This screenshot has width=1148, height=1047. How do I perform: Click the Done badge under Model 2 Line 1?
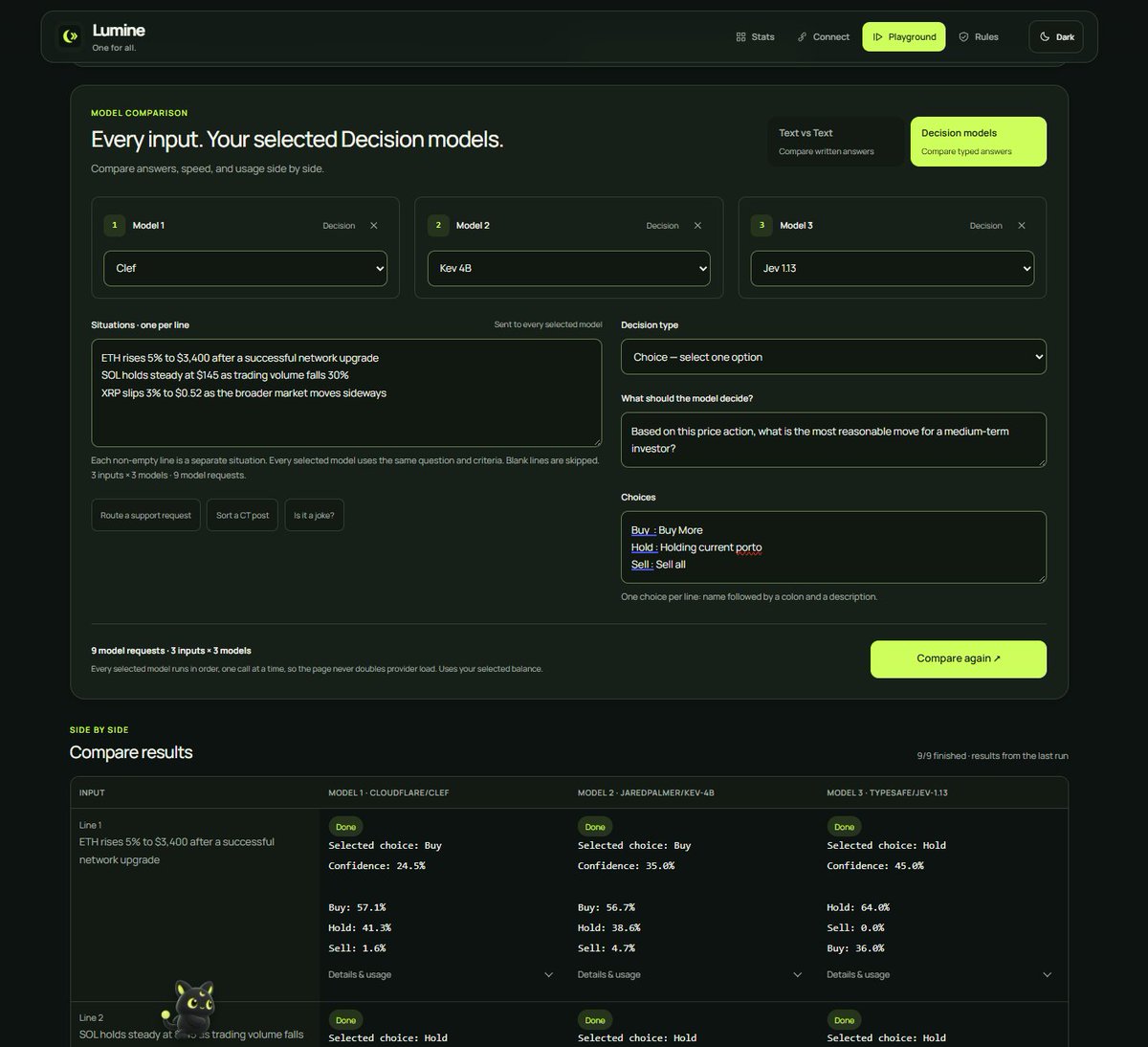595,827
